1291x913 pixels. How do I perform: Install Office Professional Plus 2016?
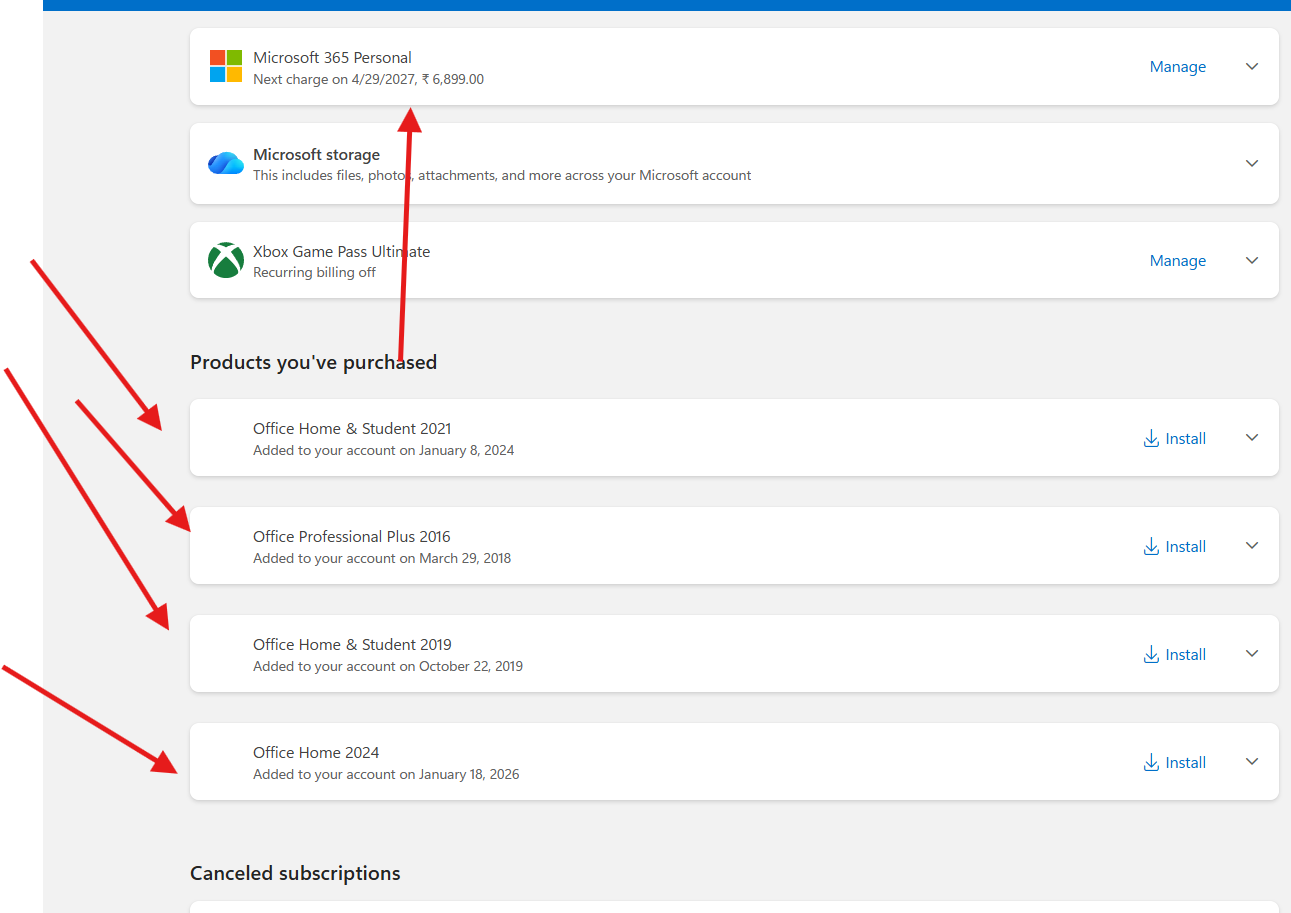point(1175,546)
